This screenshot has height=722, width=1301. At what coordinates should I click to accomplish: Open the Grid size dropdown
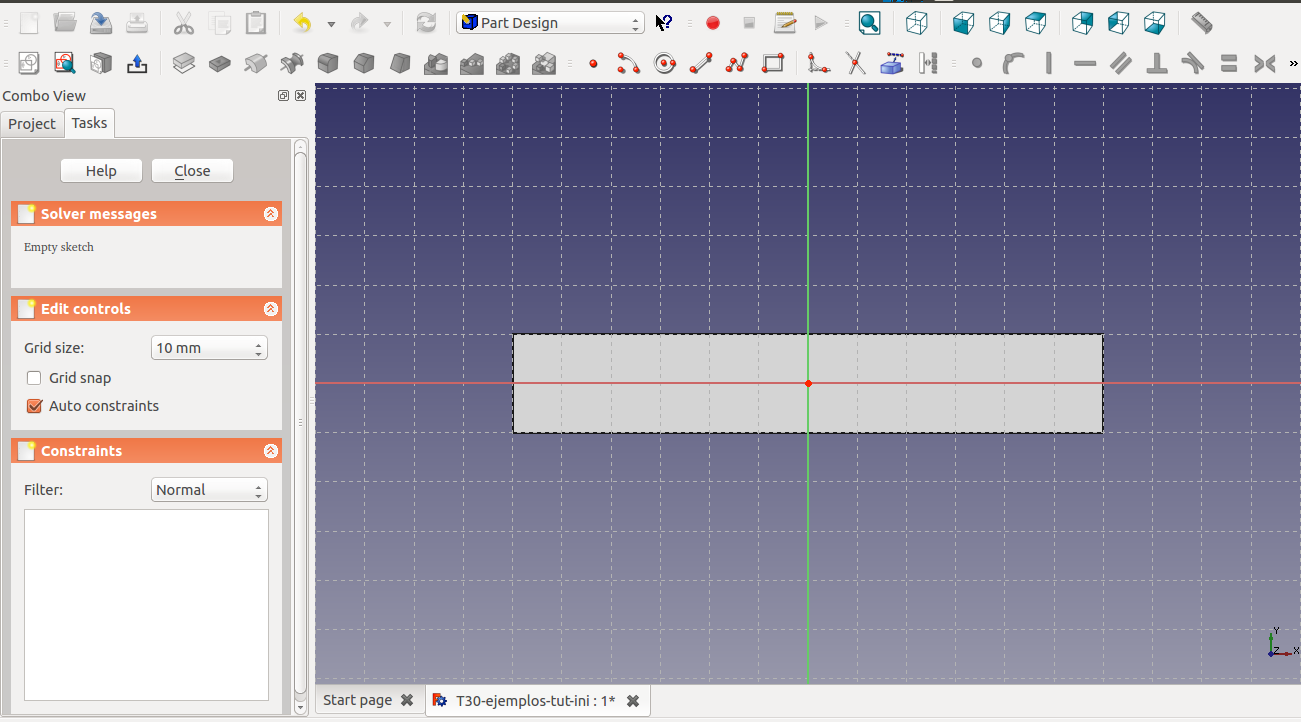point(209,348)
